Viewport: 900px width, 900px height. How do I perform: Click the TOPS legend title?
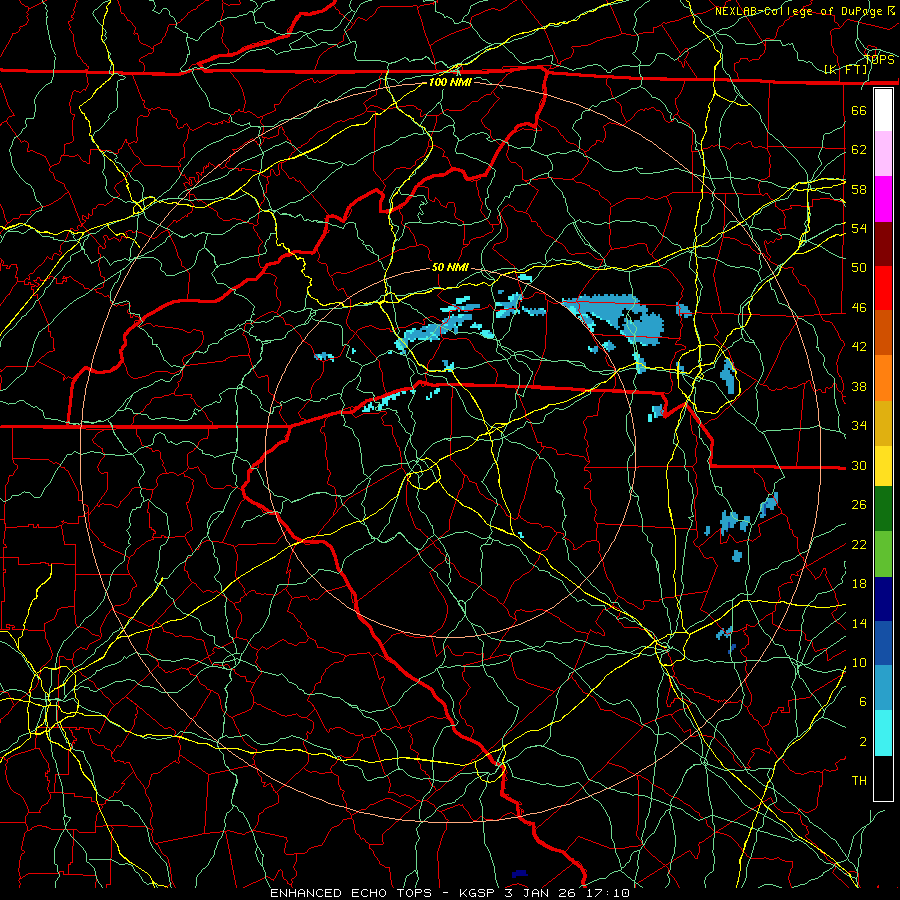(879, 59)
